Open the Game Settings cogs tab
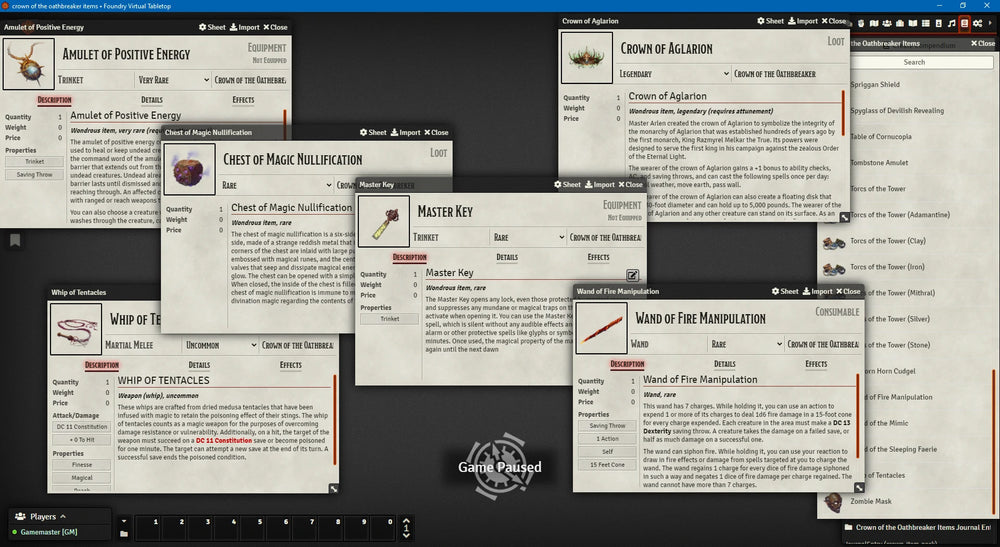The image size is (1000, 547). [978, 23]
